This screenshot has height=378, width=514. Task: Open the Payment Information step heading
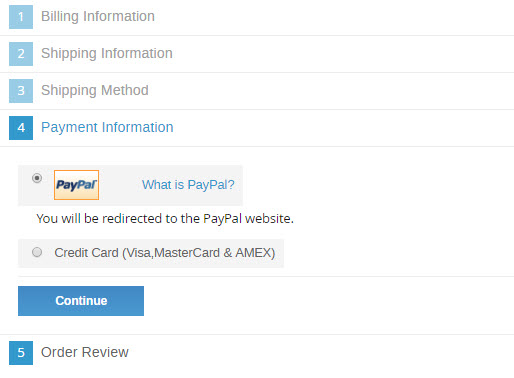tap(107, 127)
